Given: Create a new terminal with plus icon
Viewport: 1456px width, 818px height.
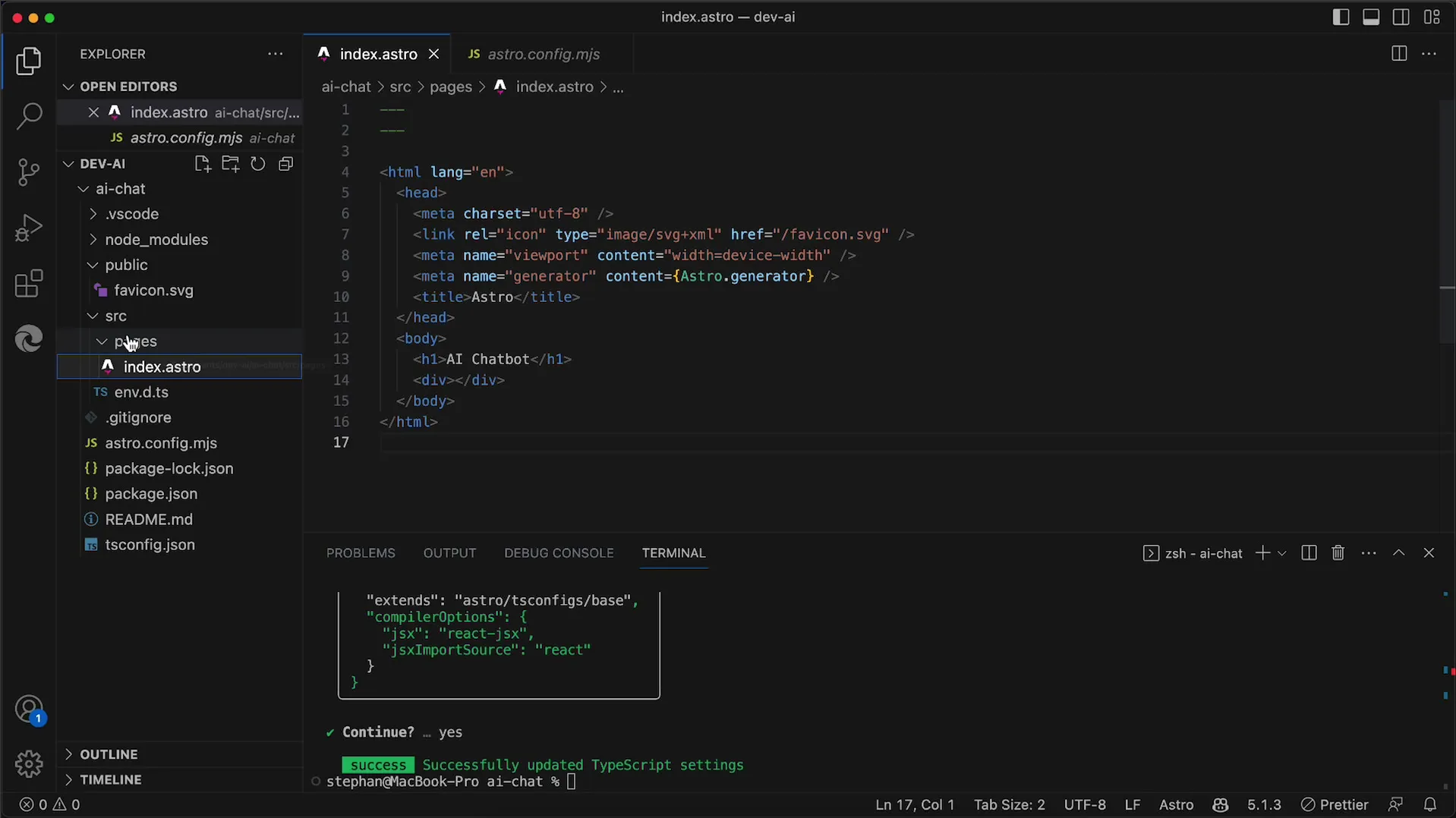Looking at the screenshot, I should [x=1262, y=553].
